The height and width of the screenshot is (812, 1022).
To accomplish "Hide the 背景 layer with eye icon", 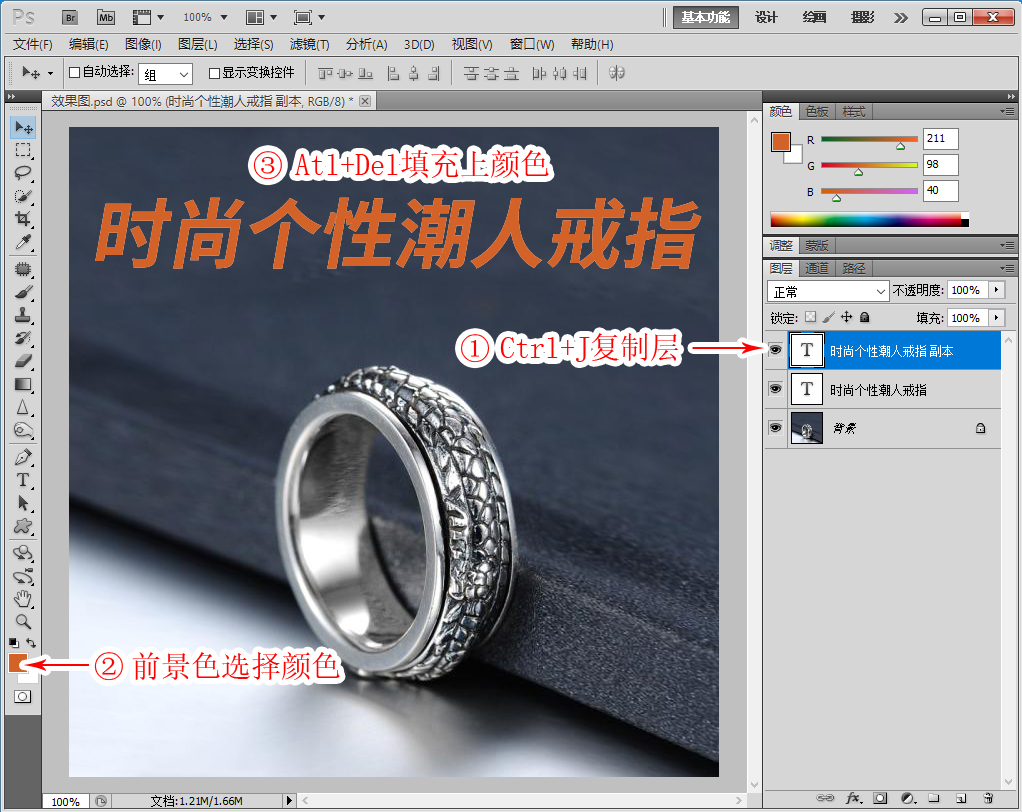I will (x=775, y=428).
